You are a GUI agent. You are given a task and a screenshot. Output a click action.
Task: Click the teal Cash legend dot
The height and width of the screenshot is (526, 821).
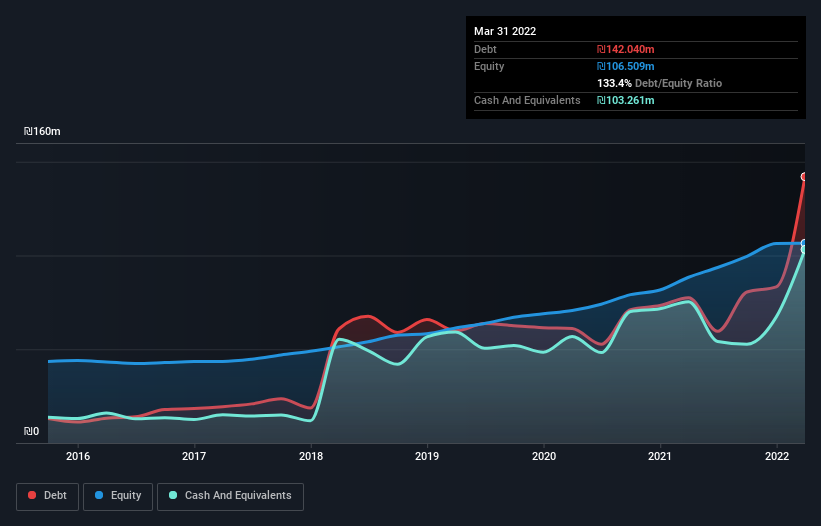tap(173, 495)
